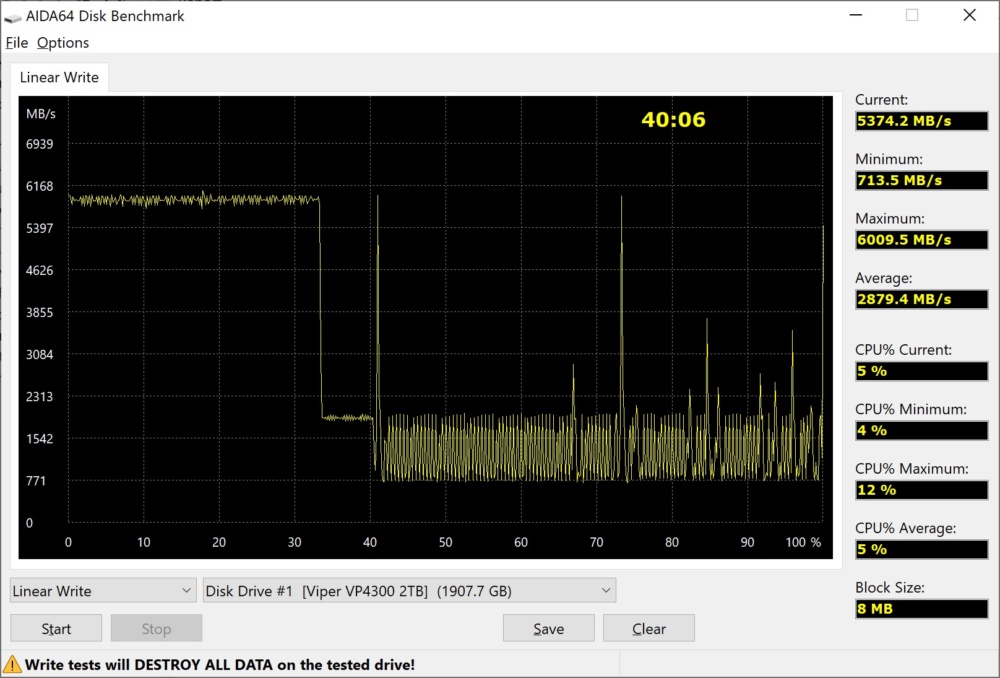The width and height of the screenshot is (1000, 678).
Task: Open the Disk Drive #1 selection dropdown
Action: tap(409, 591)
